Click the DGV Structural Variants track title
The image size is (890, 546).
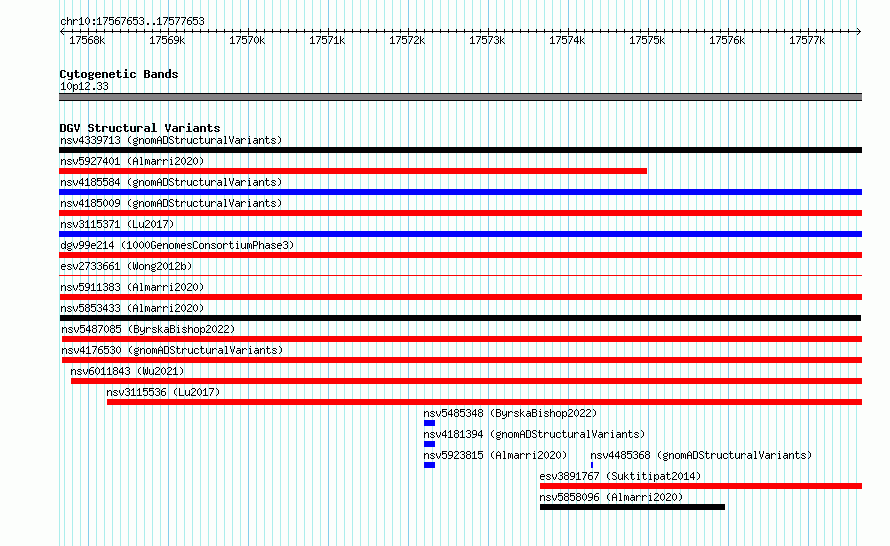(x=140, y=128)
